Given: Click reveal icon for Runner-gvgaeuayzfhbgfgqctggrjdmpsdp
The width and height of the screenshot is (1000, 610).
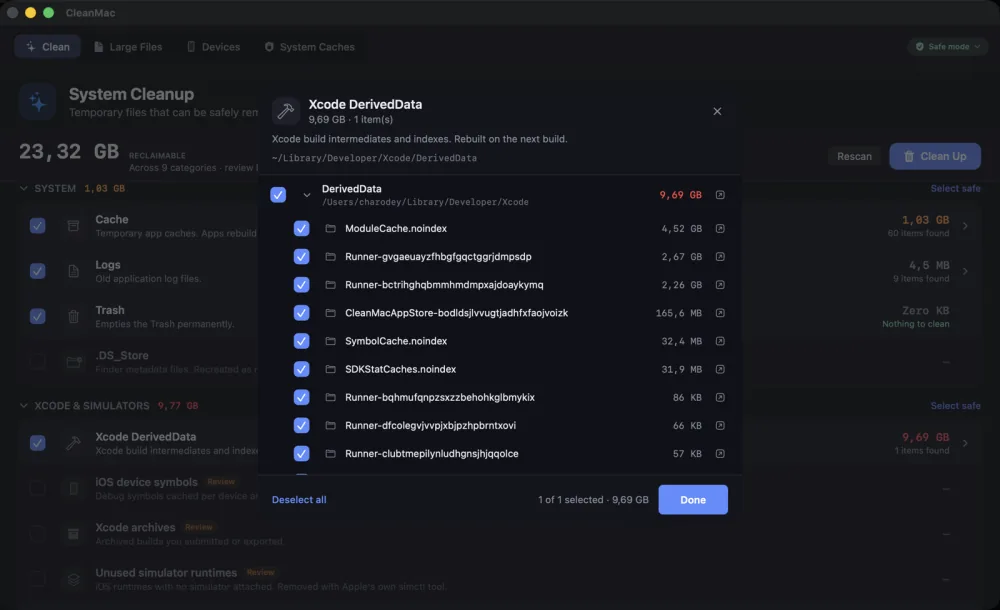Looking at the screenshot, I should 720,257.
